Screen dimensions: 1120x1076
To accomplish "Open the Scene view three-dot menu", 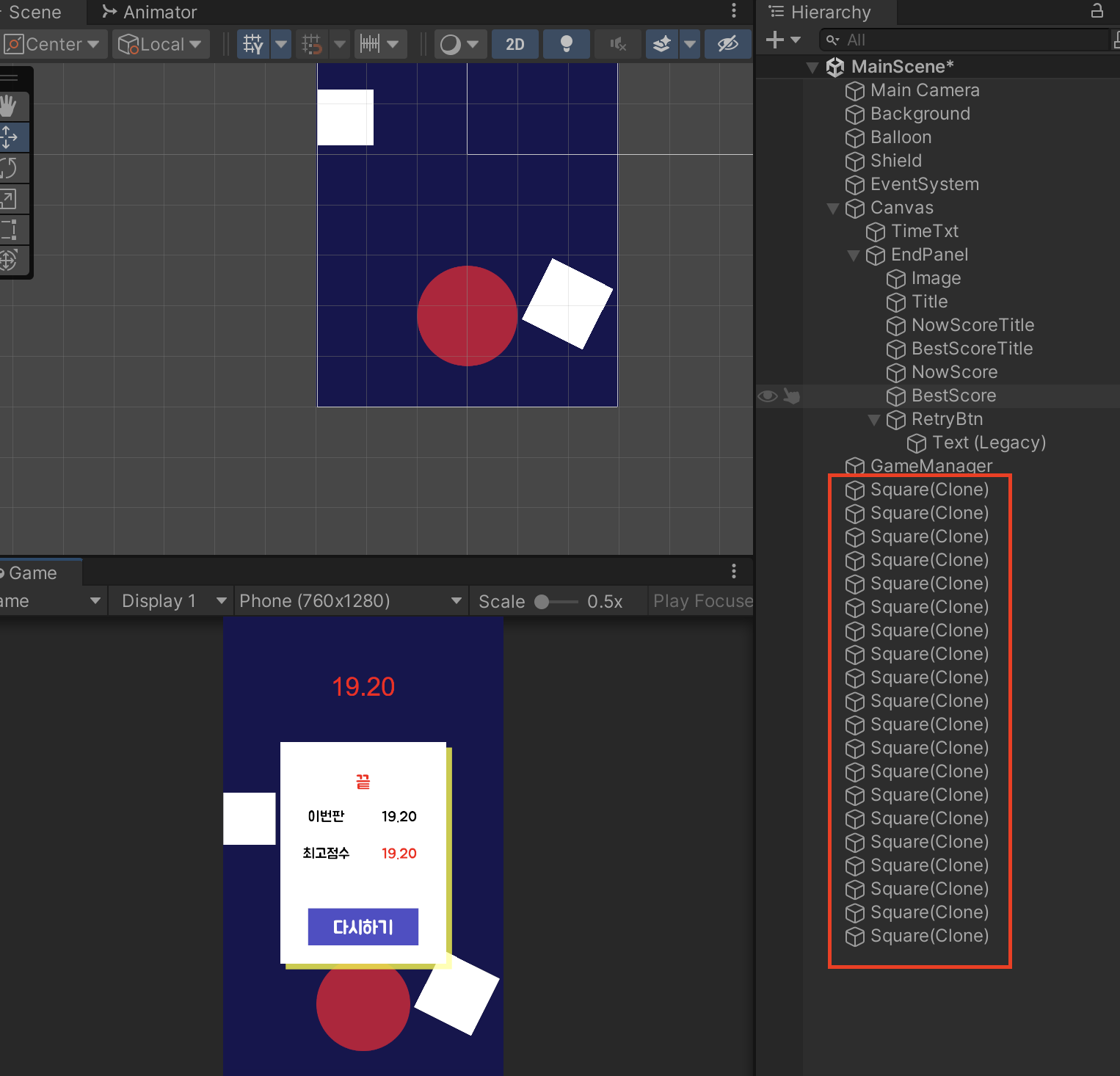I will coord(734,10).
